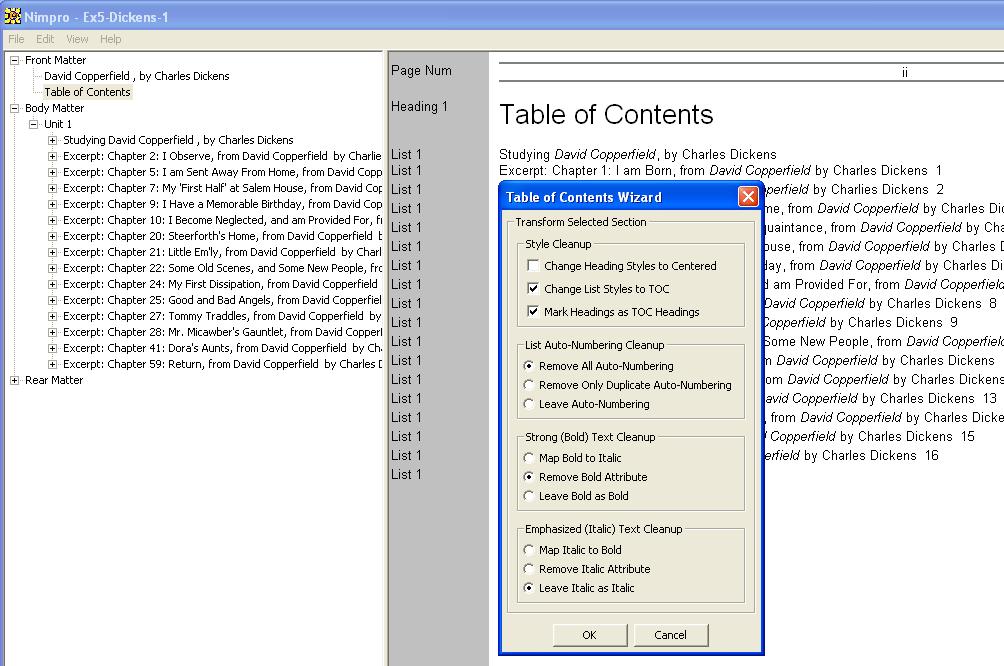
Task: Click the 'Heading 1' style label
Action: point(419,106)
